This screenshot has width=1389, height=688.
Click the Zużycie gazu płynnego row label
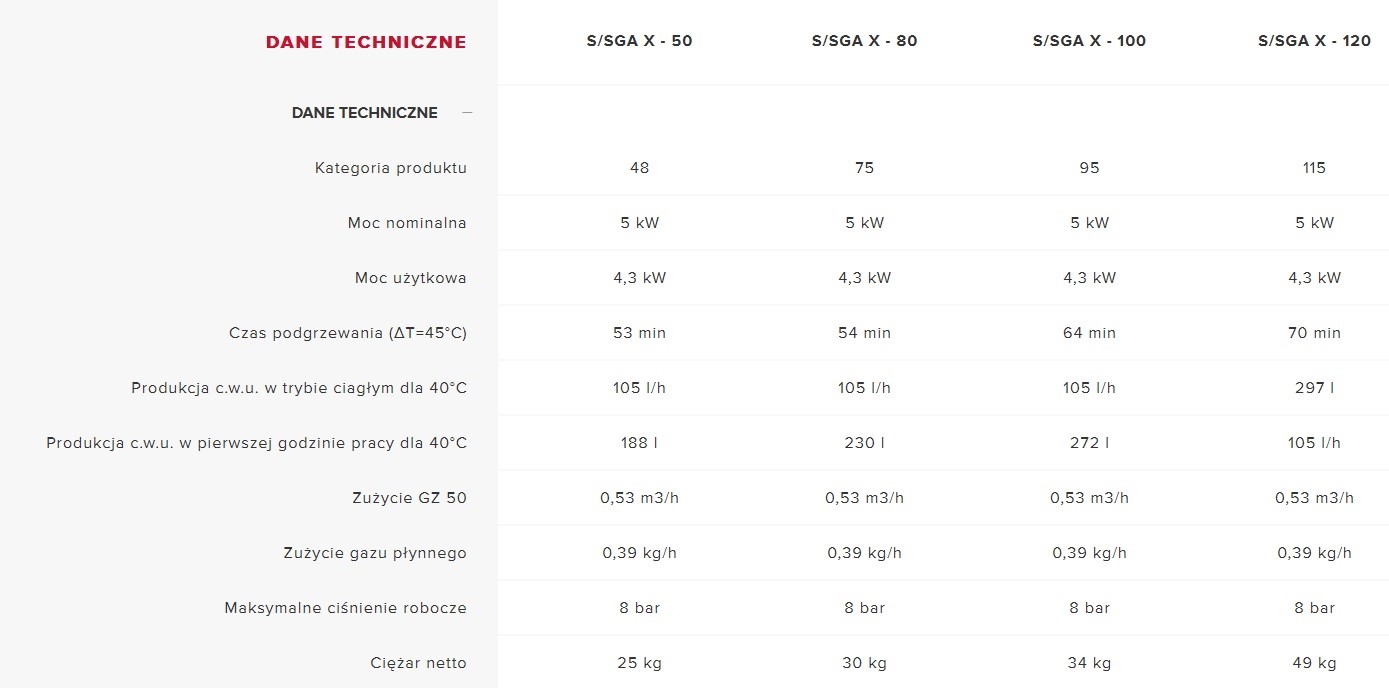[375, 553]
